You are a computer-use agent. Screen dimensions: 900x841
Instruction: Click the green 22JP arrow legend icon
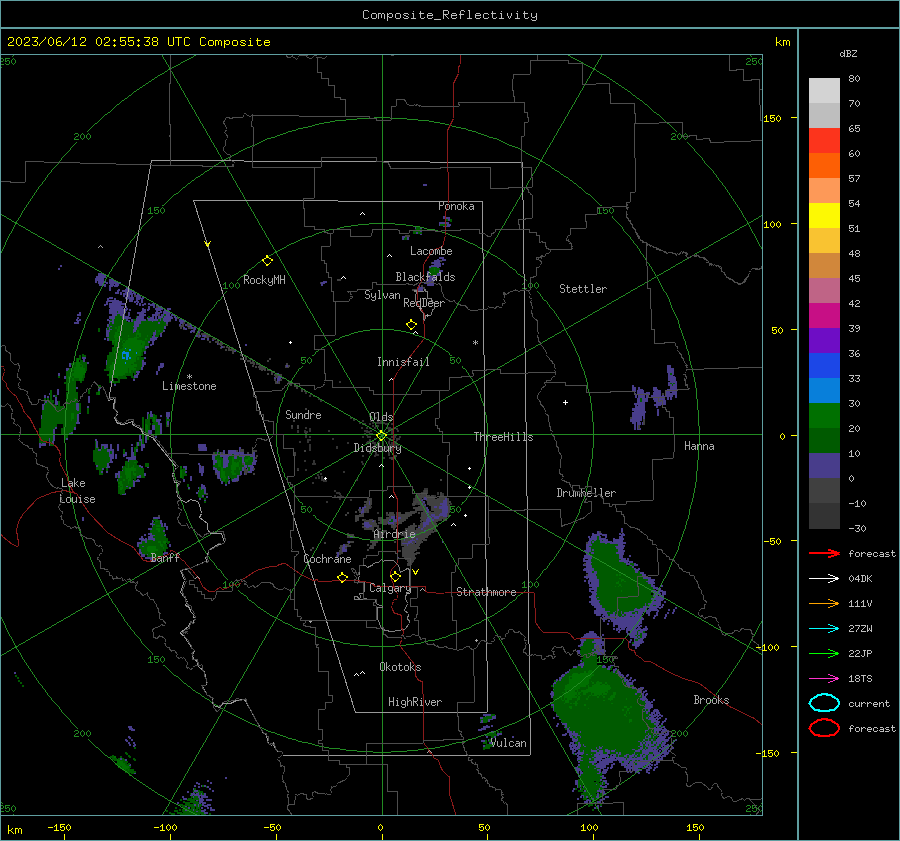click(x=824, y=653)
